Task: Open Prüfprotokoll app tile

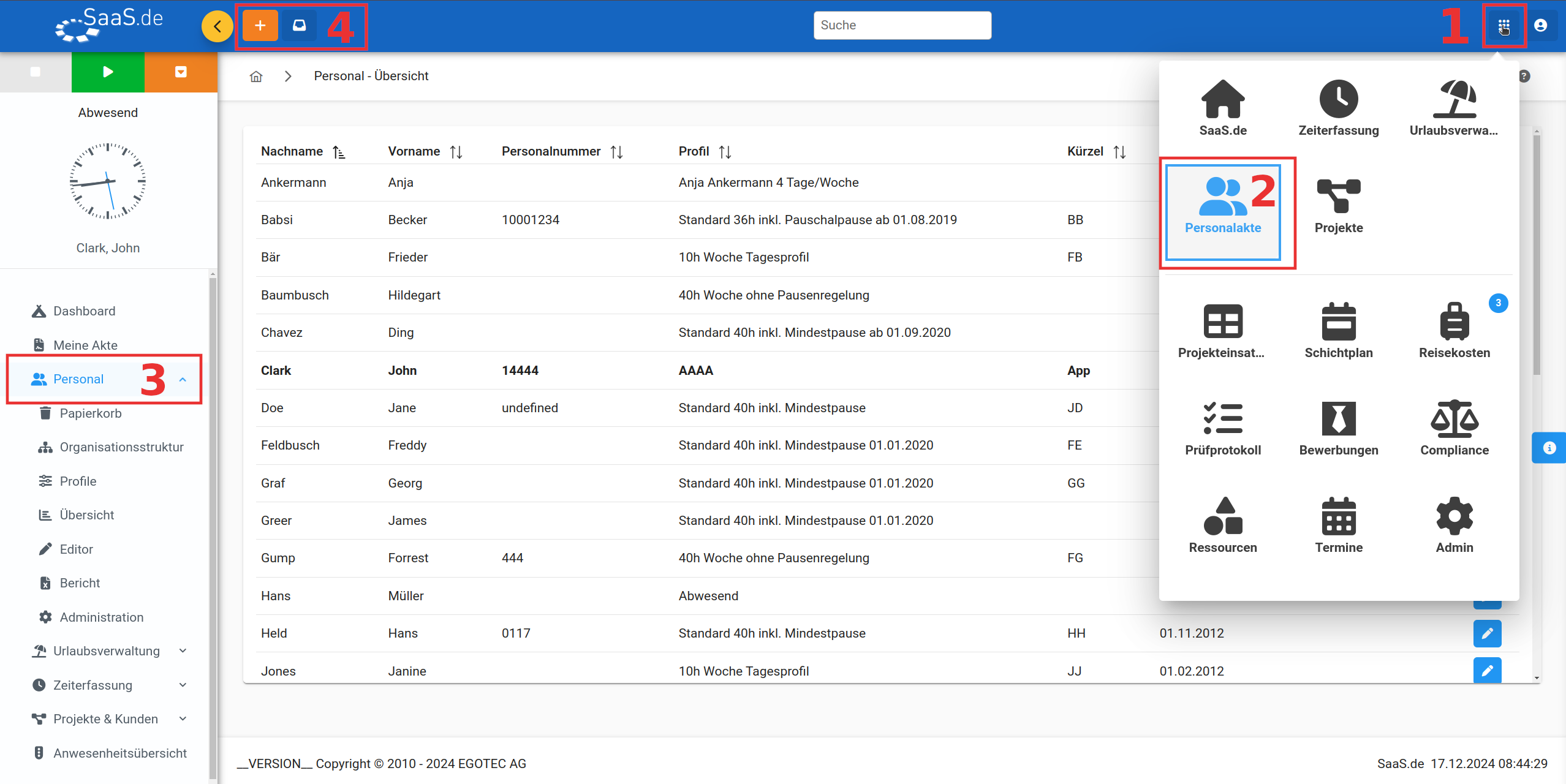Action: (x=1223, y=429)
